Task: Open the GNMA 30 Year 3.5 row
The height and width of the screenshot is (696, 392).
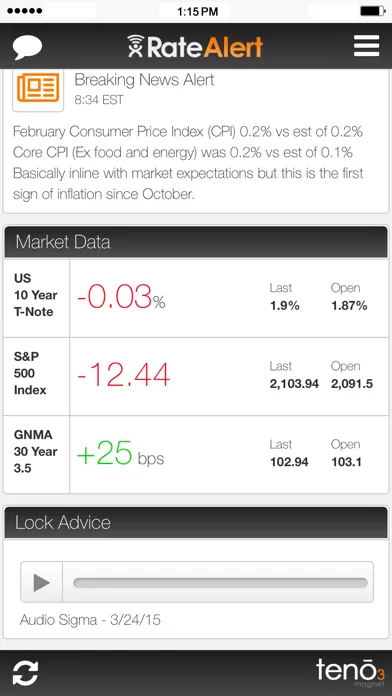Action: click(196, 455)
